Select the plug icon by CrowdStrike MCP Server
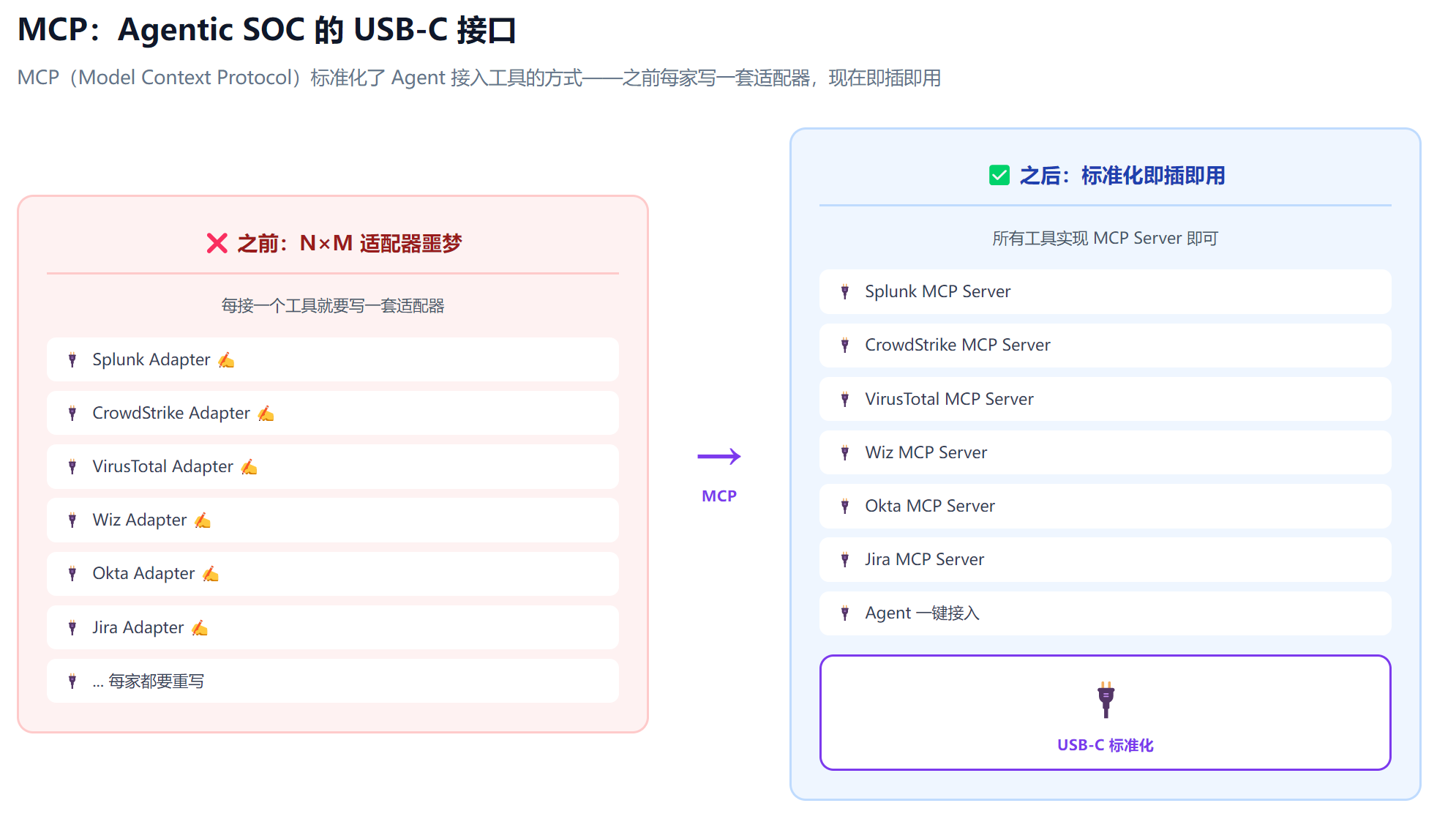The width and height of the screenshot is (1456, 814). pyautogui.click(x=845, y=345)
